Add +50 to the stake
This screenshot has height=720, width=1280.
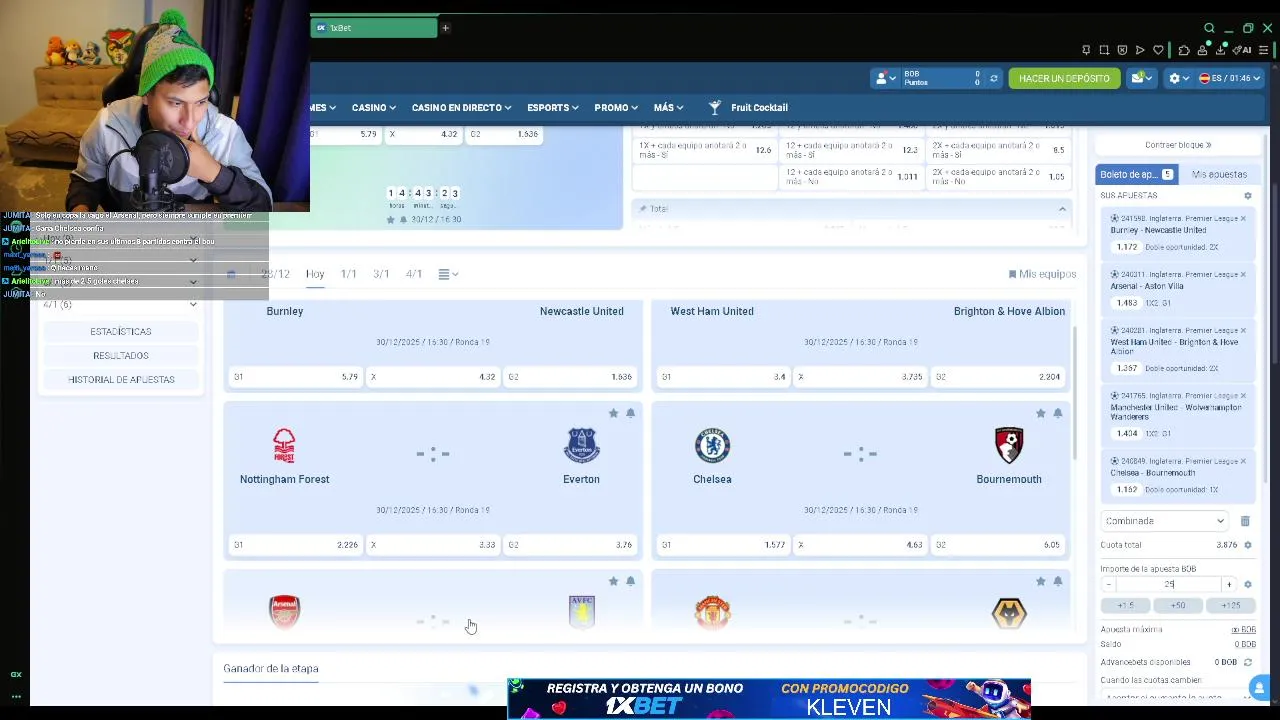tap(1178, 605)
